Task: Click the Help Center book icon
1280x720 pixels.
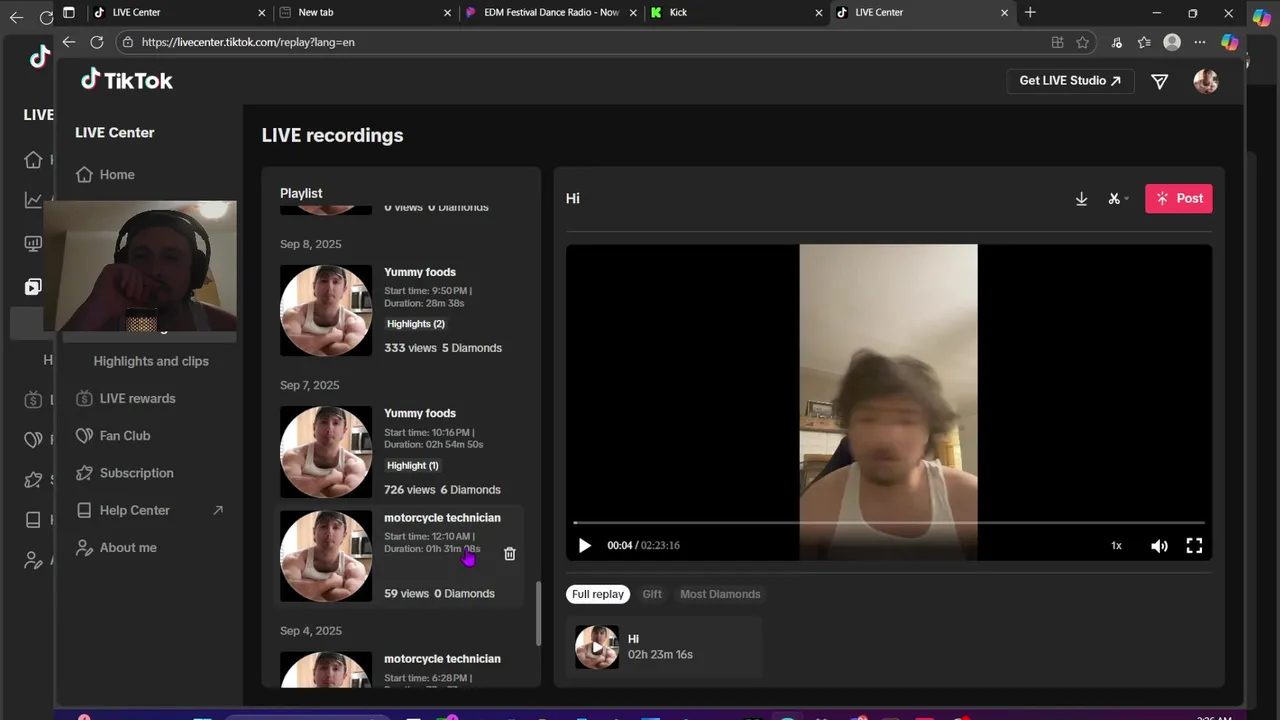Action: (x=84, y=510)
